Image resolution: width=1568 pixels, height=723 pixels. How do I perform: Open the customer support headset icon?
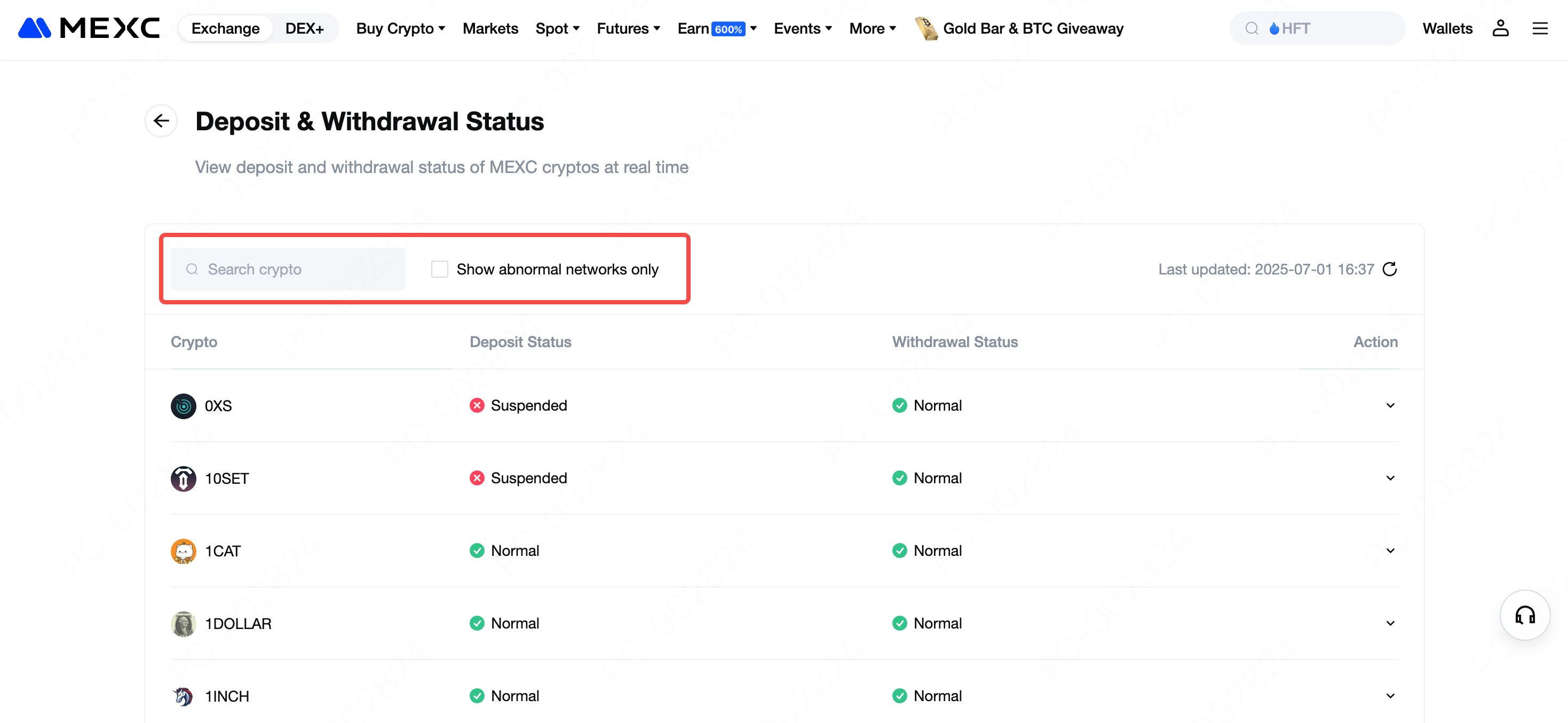(1525, 615)
